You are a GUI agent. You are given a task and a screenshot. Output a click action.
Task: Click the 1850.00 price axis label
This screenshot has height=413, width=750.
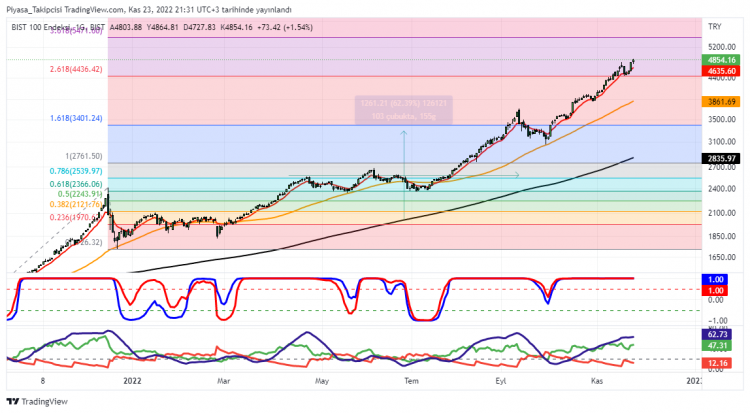pyautogui.click(x=722, y=236)
